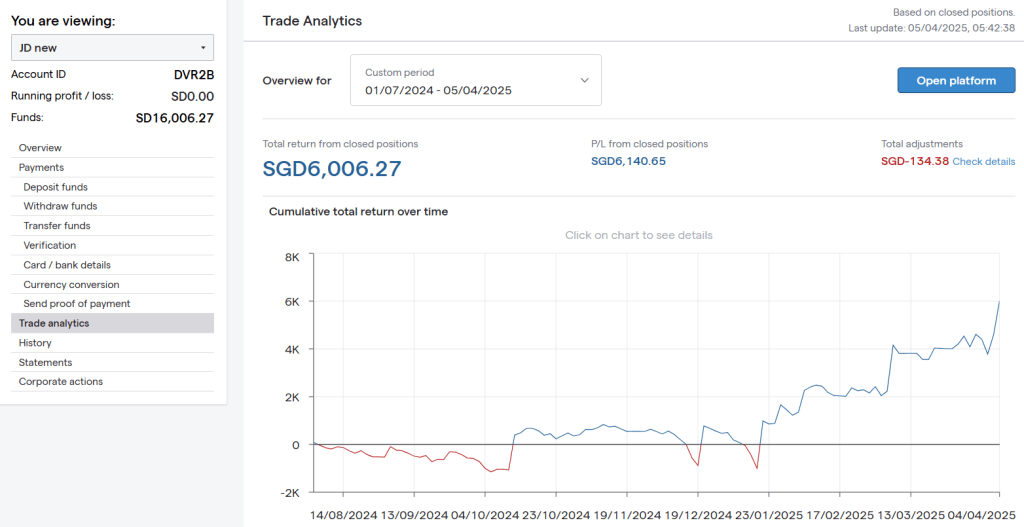Expand the Custom period date selector
Image resolution: width=1024 pixels, height=527 pixels.
[475, 80]
